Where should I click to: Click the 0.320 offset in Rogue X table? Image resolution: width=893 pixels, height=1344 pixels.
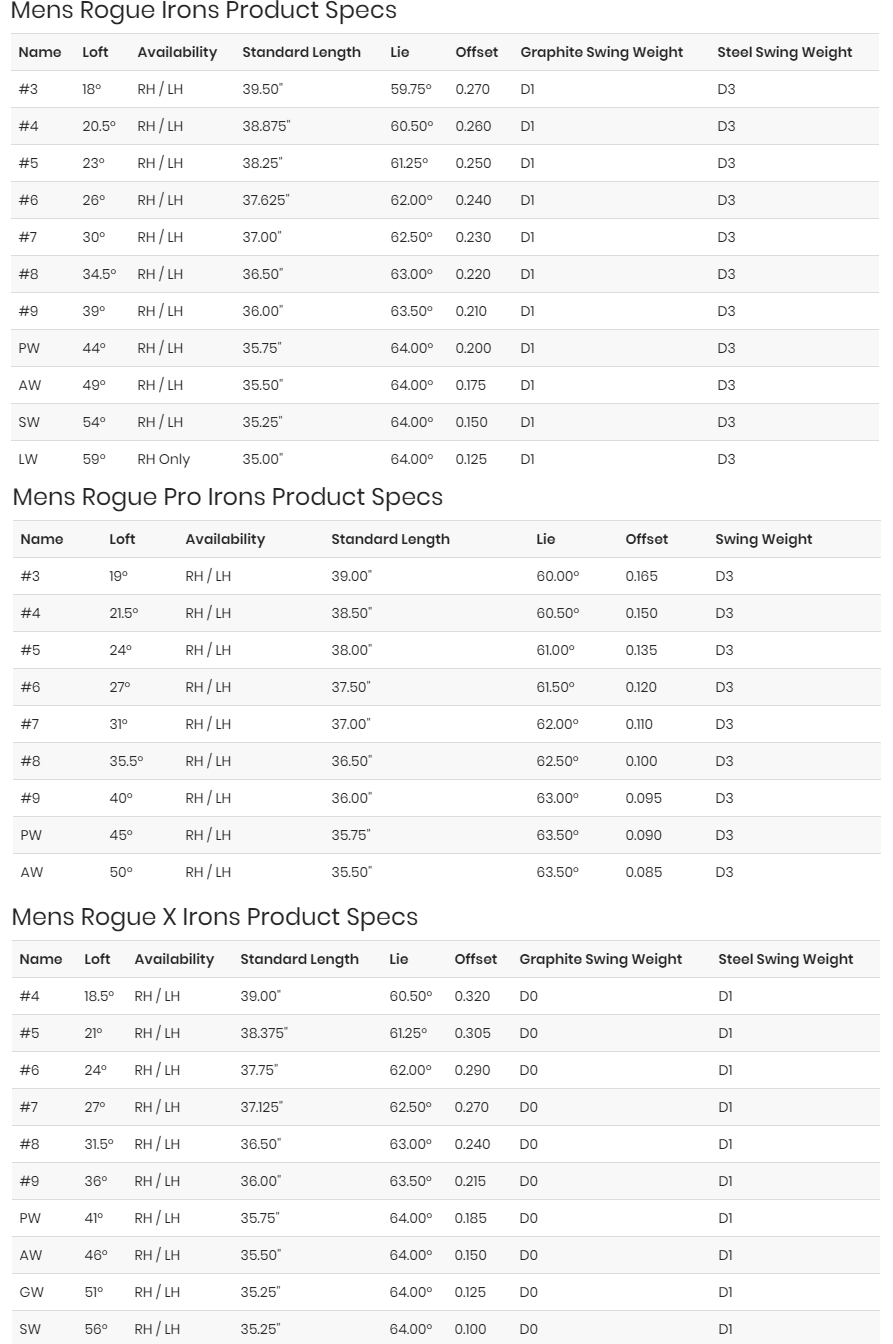(x=472, y=996)
